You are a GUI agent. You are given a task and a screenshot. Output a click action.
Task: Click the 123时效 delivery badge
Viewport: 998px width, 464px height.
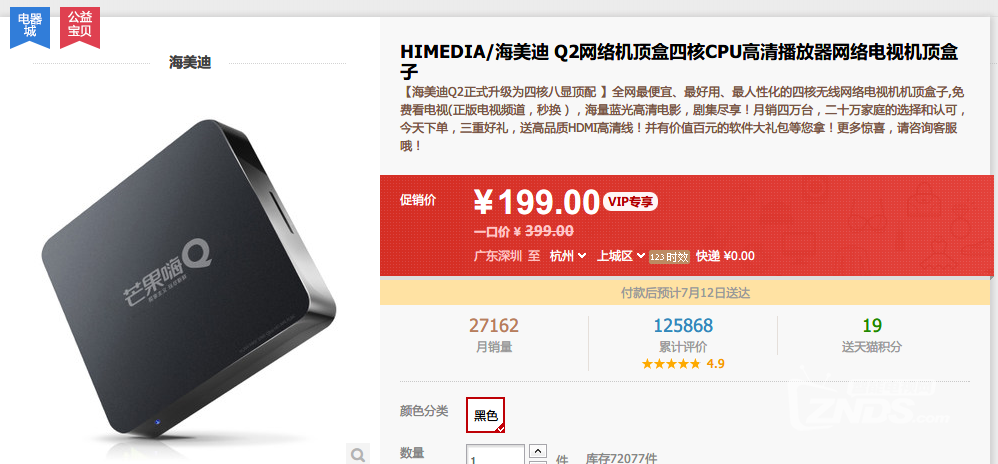(x=669, y=257)
